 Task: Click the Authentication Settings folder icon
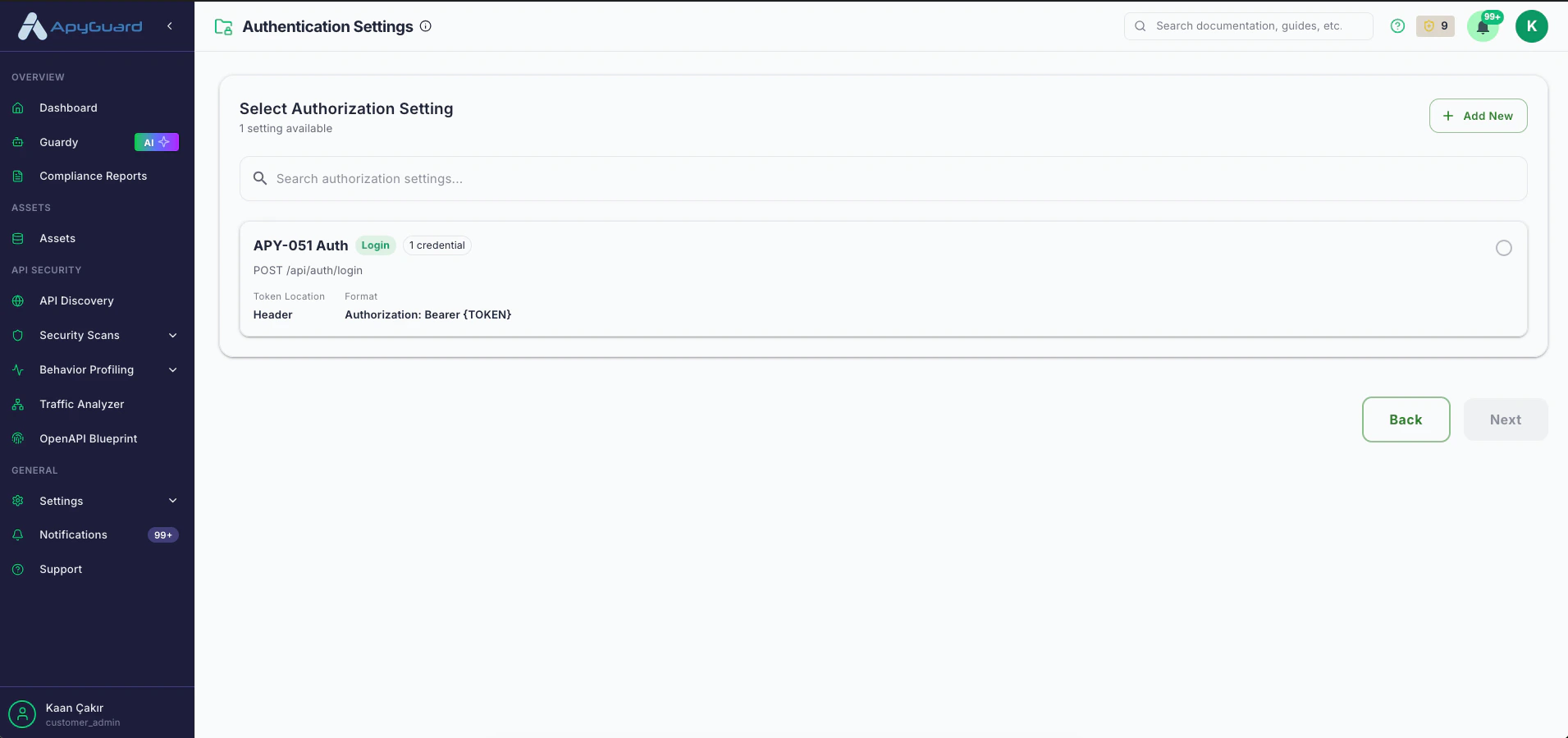click(x=223, y=27)
